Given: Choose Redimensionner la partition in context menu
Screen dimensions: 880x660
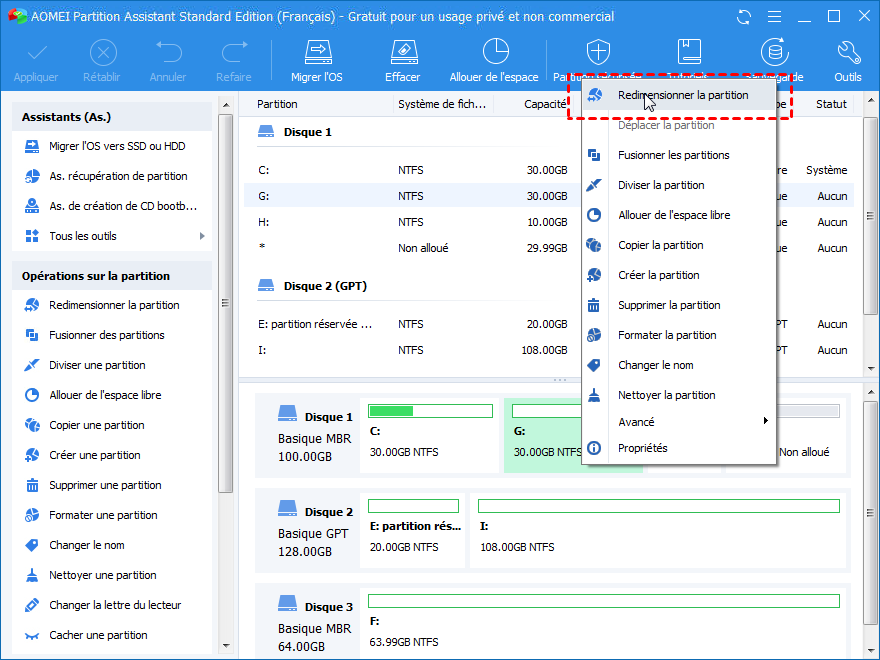Looking at the screenshot, I should pos(682,95).
